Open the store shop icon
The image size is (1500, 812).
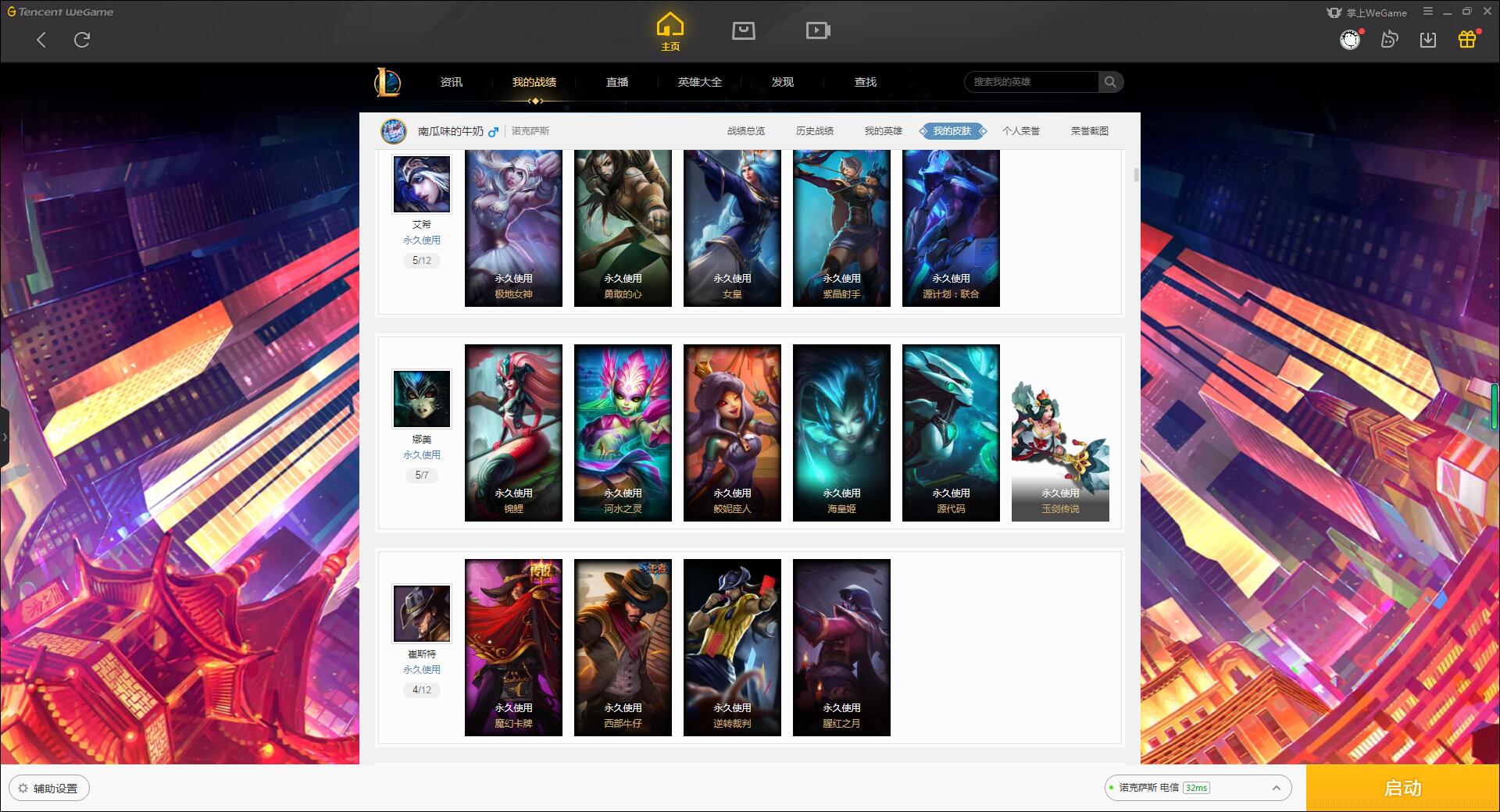743,30
